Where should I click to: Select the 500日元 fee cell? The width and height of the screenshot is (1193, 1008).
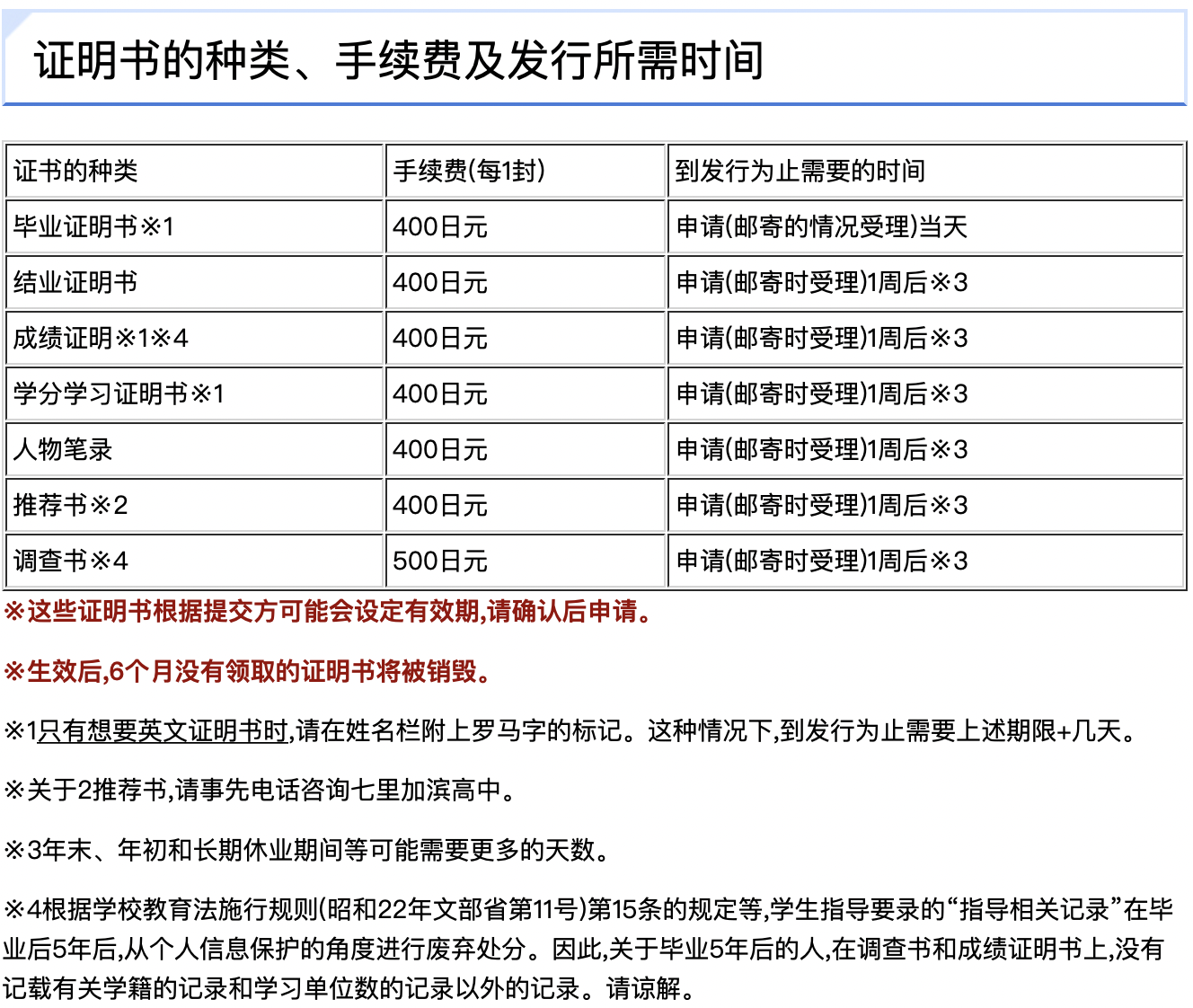pos(526,561)
